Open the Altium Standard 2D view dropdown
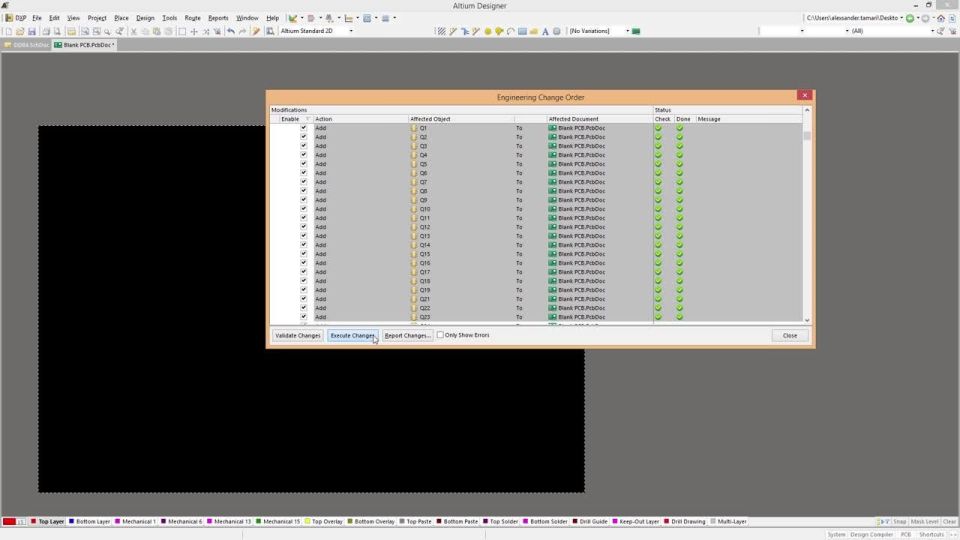 pos(351,31)
